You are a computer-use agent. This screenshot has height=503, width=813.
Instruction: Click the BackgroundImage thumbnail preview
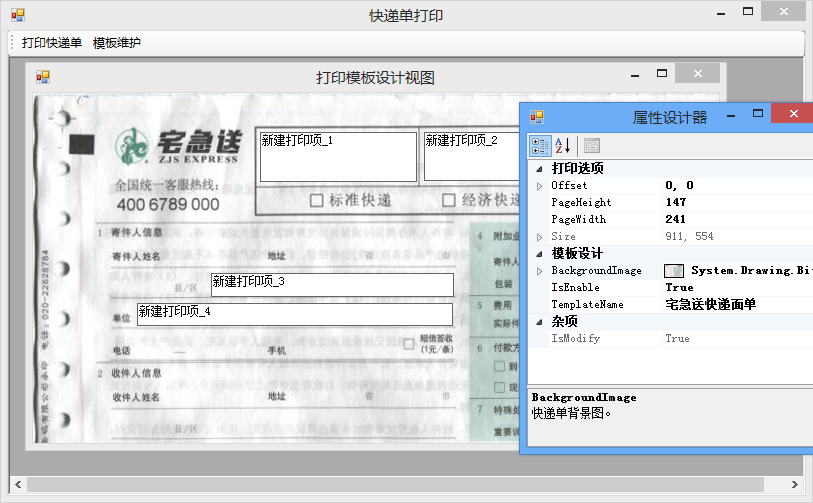pyautogui.click(x=674, y=271)
